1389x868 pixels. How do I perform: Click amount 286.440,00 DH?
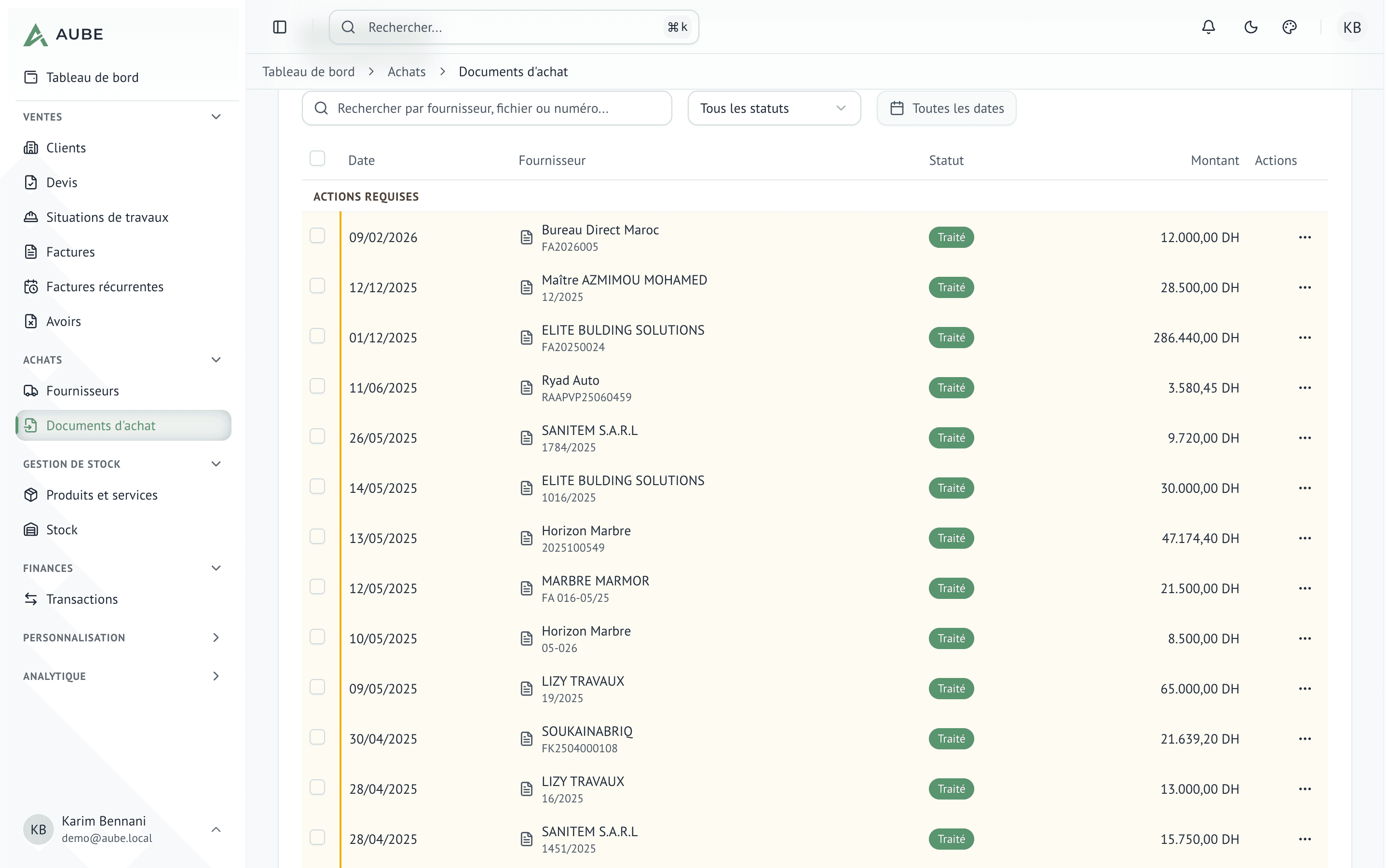tap(1196, 338)
